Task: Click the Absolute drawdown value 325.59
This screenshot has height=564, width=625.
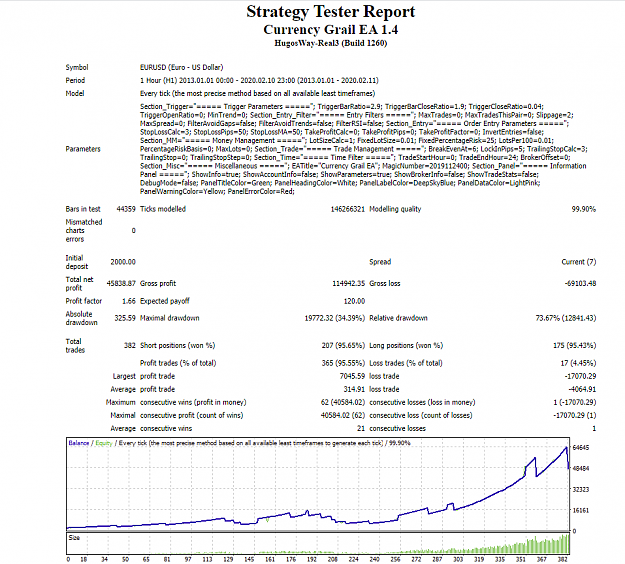Action: tap(125, 318)
